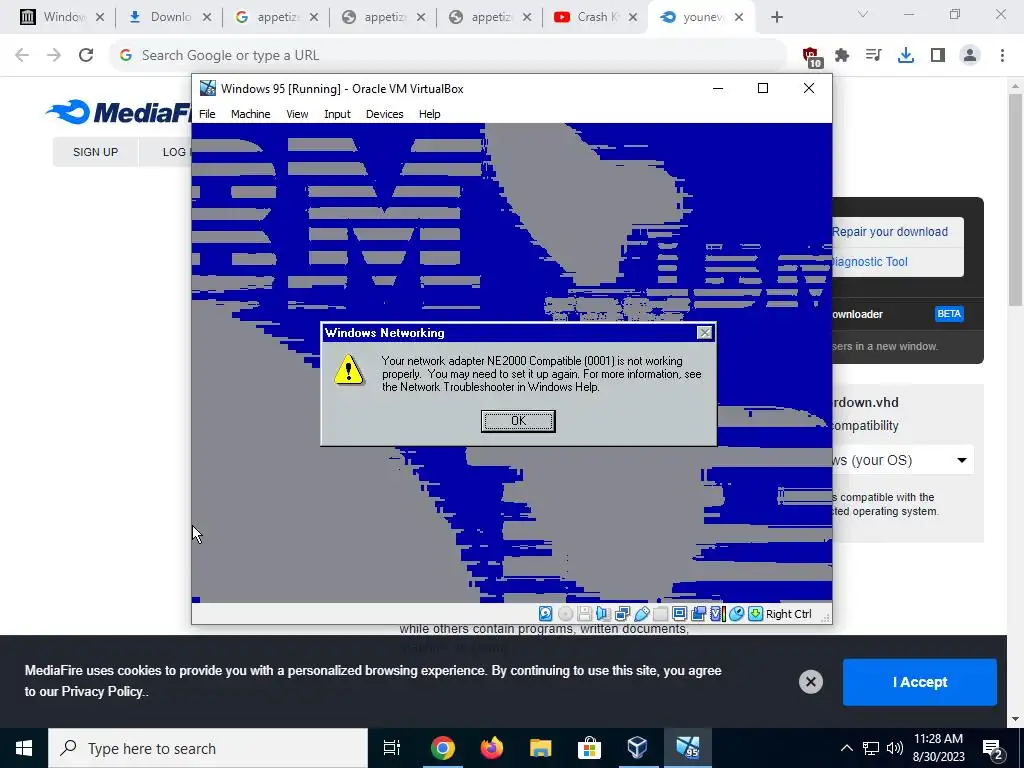This screenshot has height=768, width=1024.
Task: Click the MediaFire logo
Action: pos(119,112)
